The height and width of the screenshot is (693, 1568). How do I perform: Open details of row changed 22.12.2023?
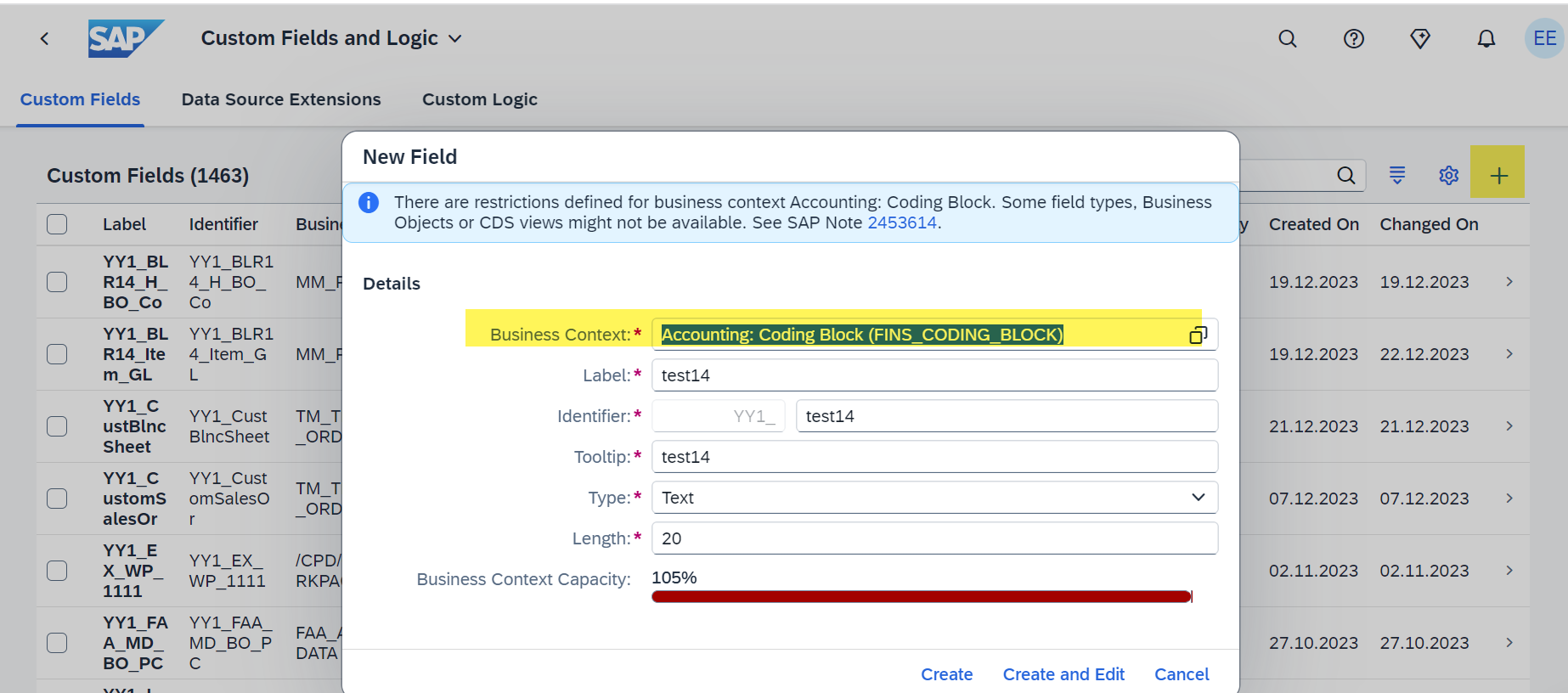pos(1509,354)
